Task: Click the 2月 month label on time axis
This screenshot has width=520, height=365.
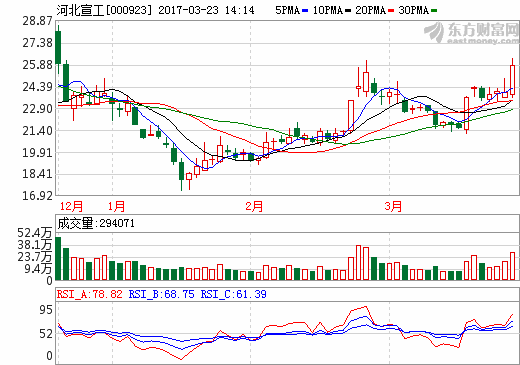Action: coord(254,206)
